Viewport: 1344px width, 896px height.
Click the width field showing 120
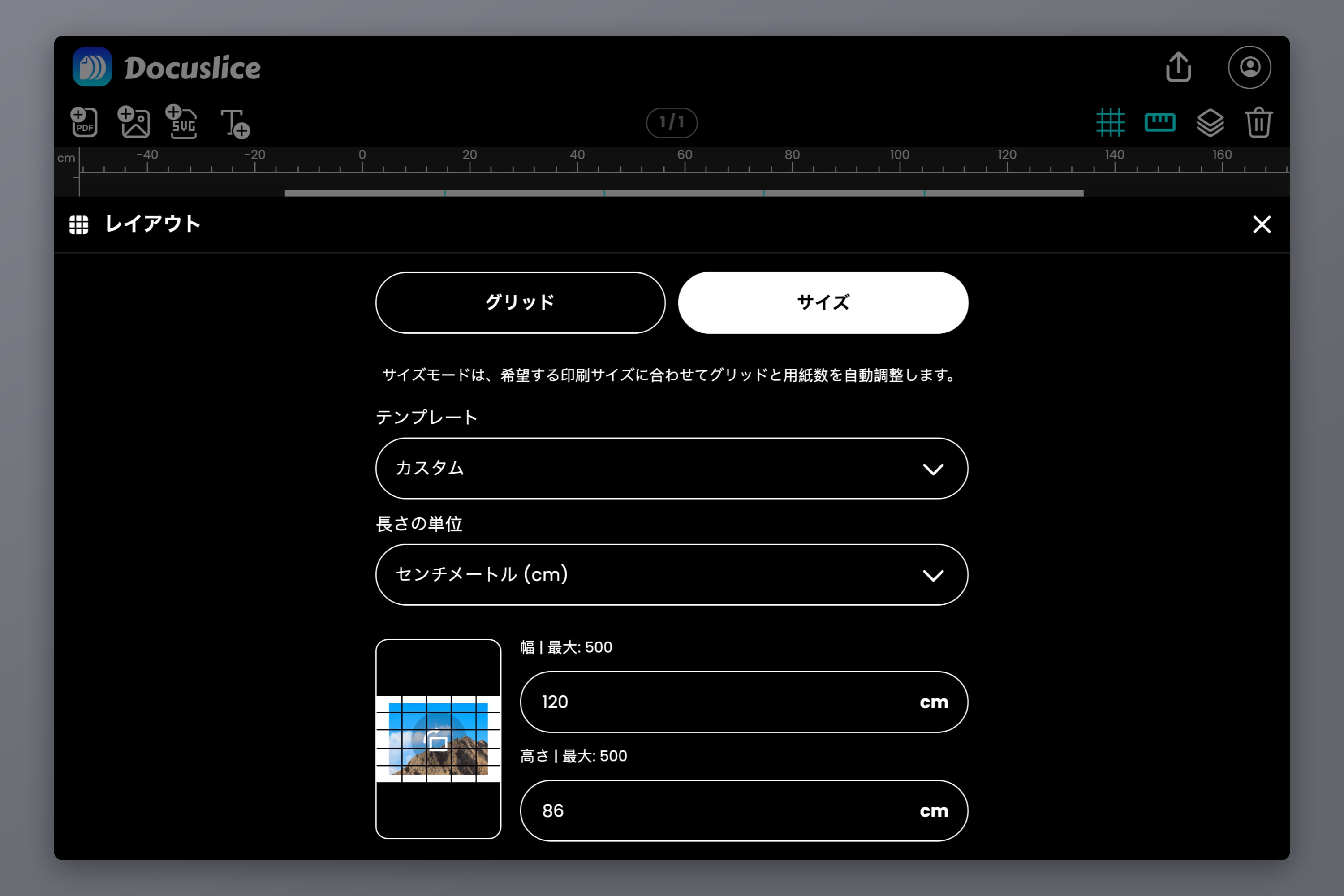[743, 702]
